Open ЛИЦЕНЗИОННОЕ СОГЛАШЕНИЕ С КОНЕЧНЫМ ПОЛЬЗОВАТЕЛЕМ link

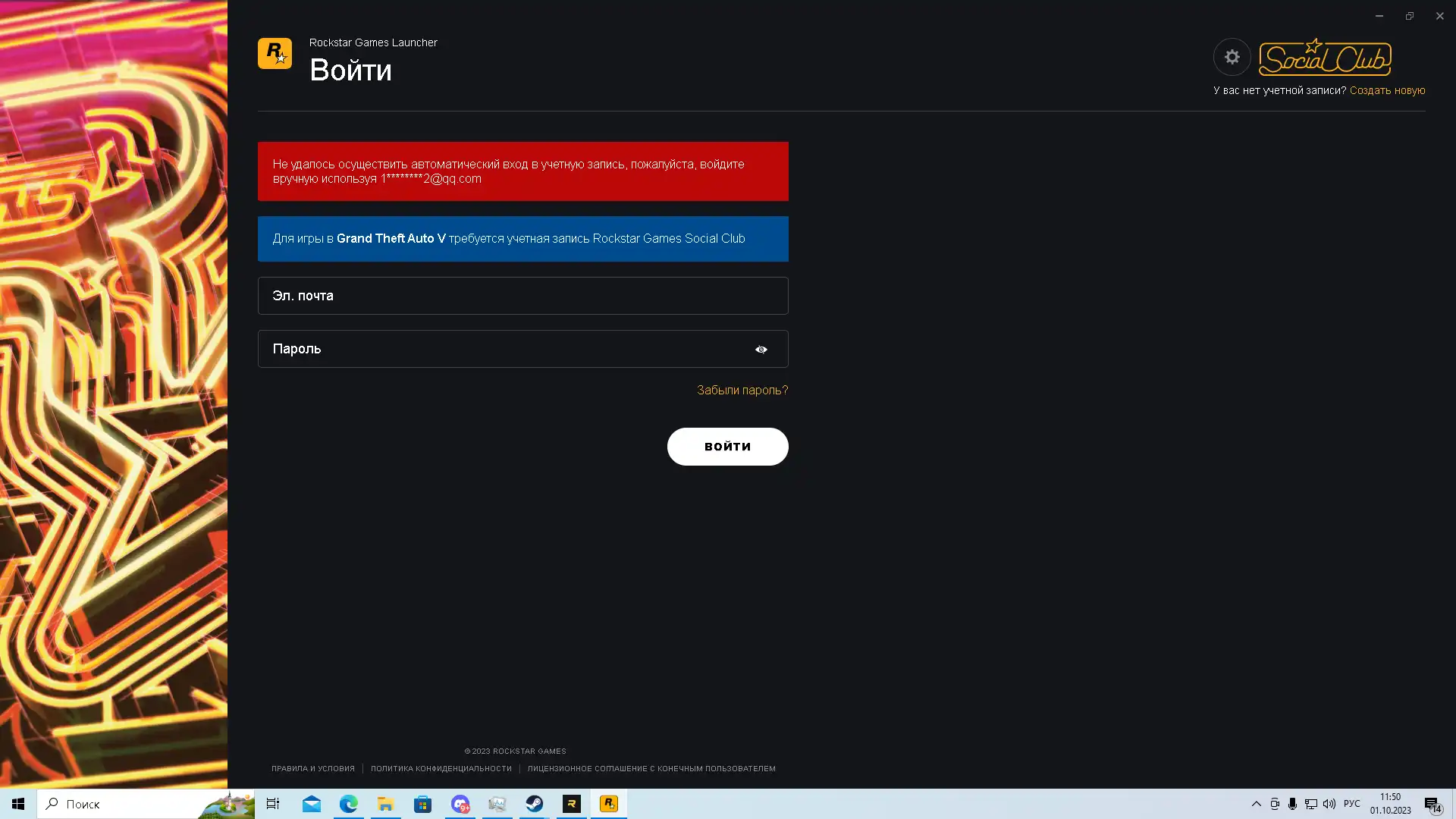point(651,768)
